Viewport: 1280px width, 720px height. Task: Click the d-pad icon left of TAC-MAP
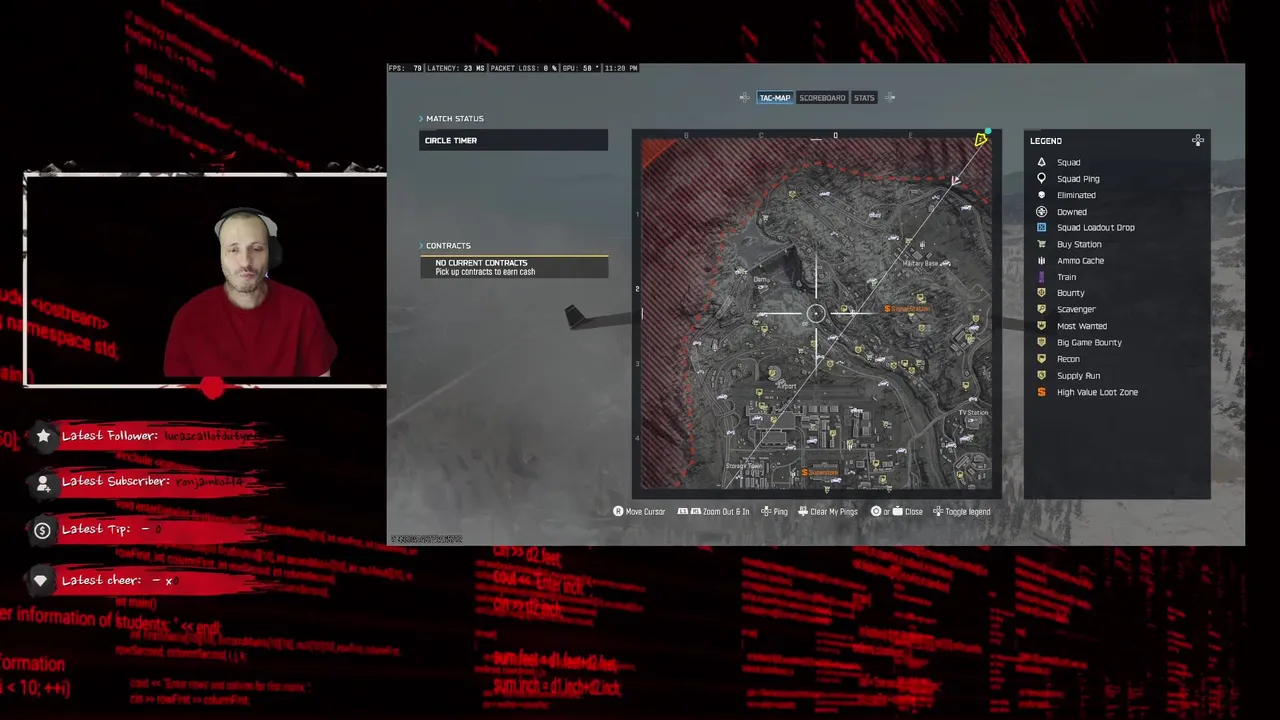point(744,98)
